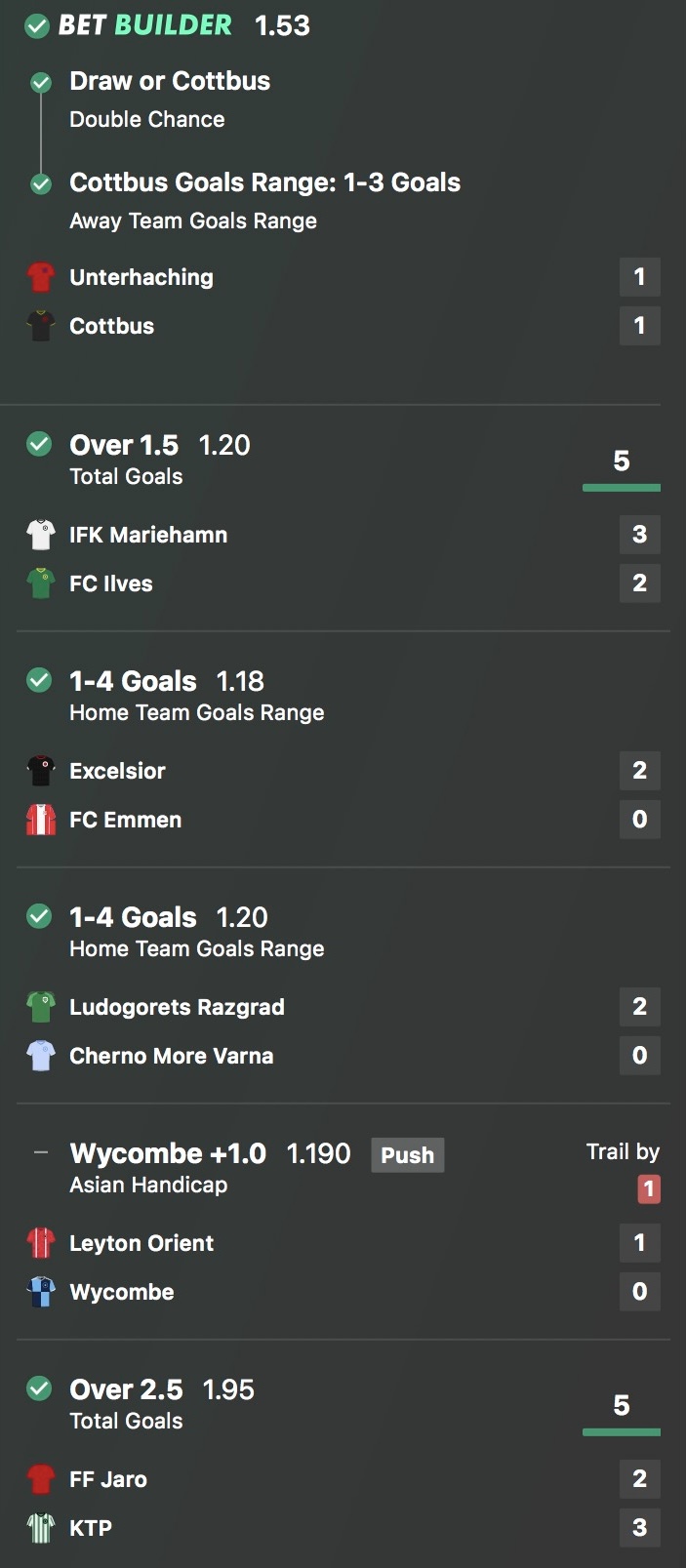Screen dimensions: 686x1568
Task: Click the dash status icon beside Wycombe +1.0
Action: [40, 1153]
